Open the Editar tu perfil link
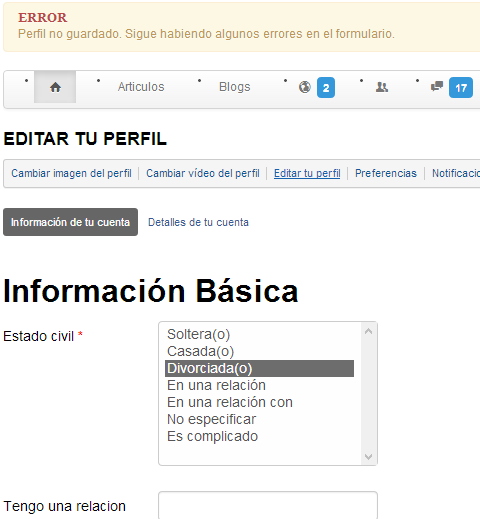 pyautogui.click(x=307, y=173)
